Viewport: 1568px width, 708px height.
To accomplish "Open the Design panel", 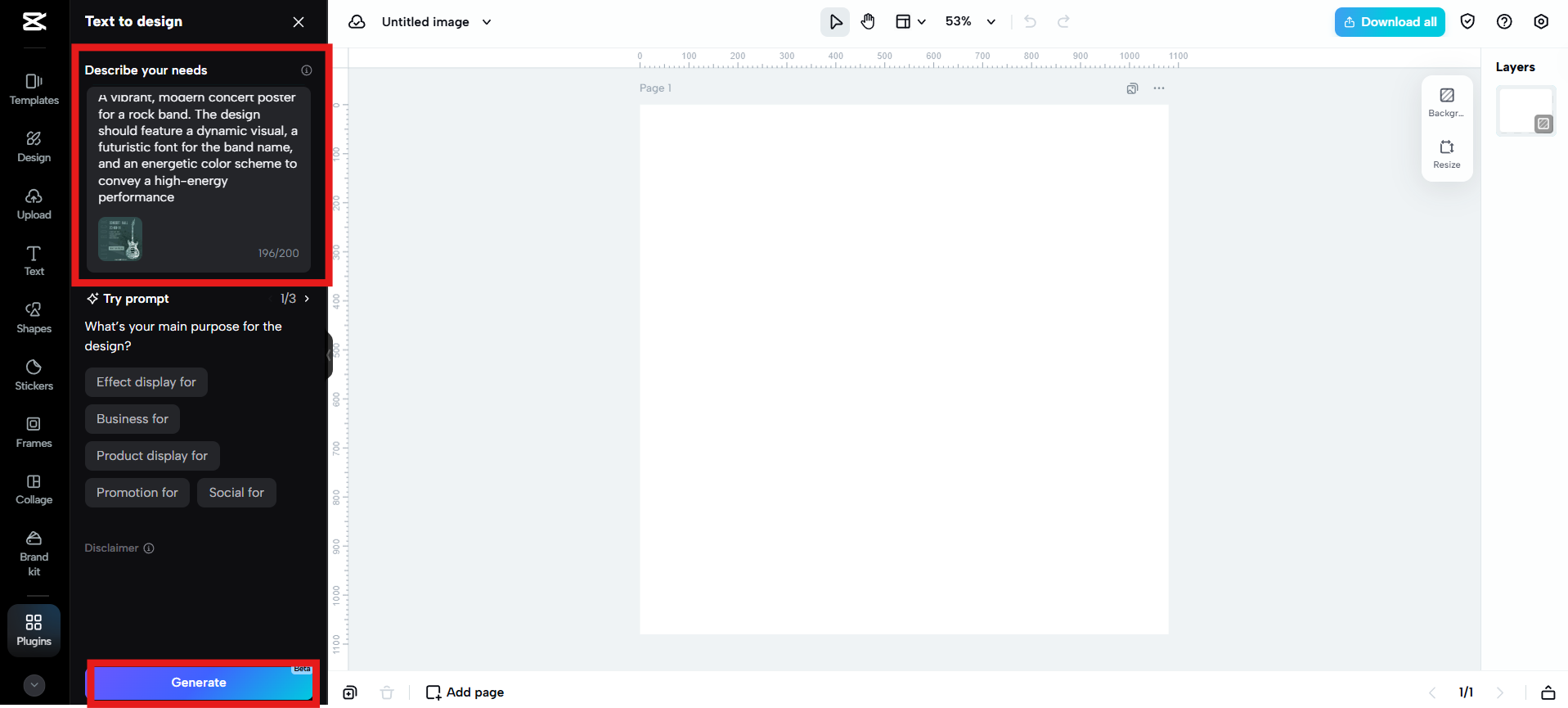I will click(34, 147).
